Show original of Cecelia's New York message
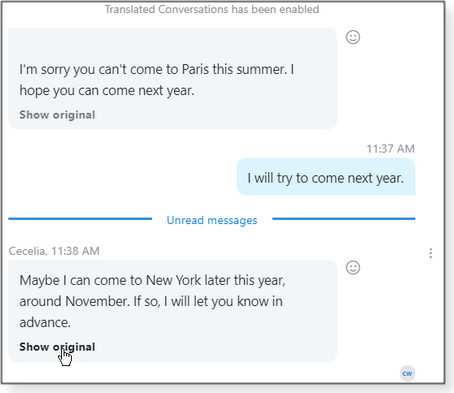Viewport: 454px width, 393px height. [57, 347]
